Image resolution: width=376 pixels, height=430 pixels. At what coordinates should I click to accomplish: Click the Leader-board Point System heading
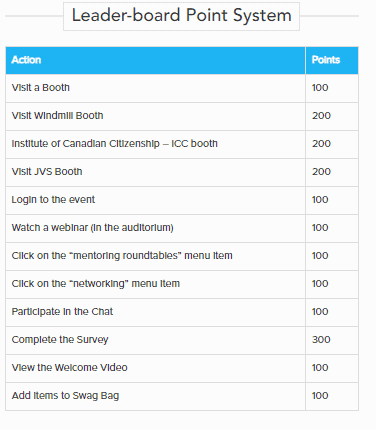182,16
